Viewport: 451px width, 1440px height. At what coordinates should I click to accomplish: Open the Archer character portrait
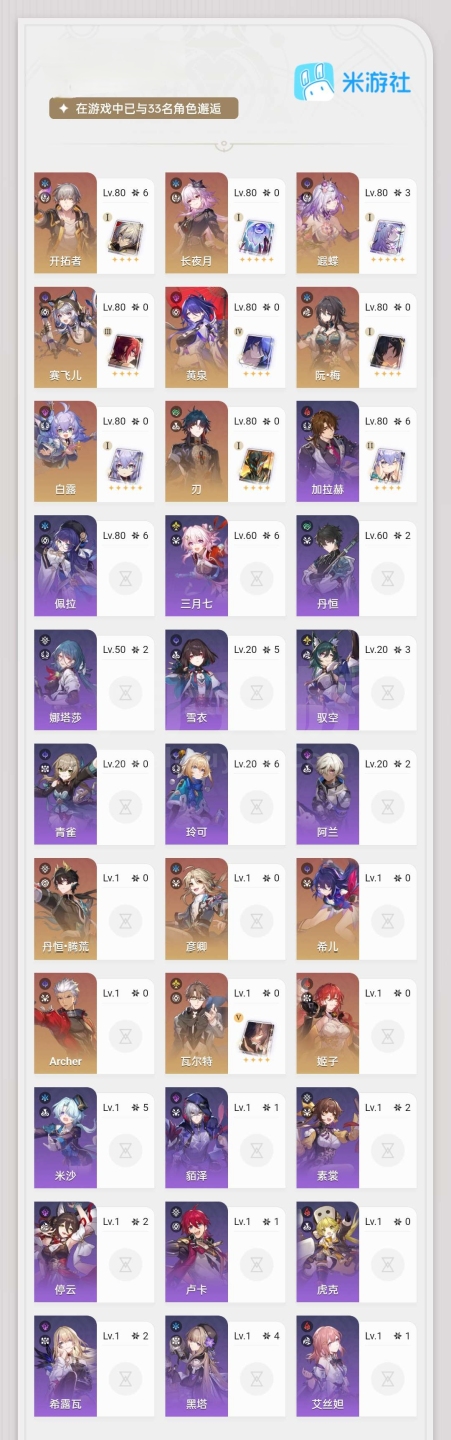point(65,1023)
